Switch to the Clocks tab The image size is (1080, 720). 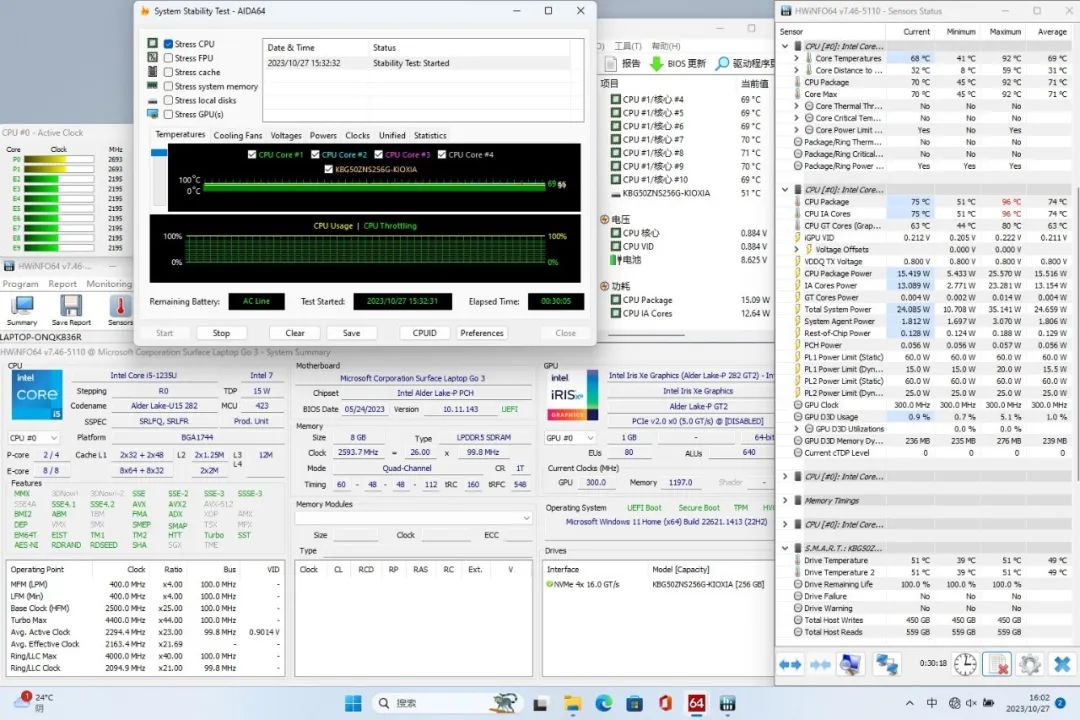pos(357,136)
